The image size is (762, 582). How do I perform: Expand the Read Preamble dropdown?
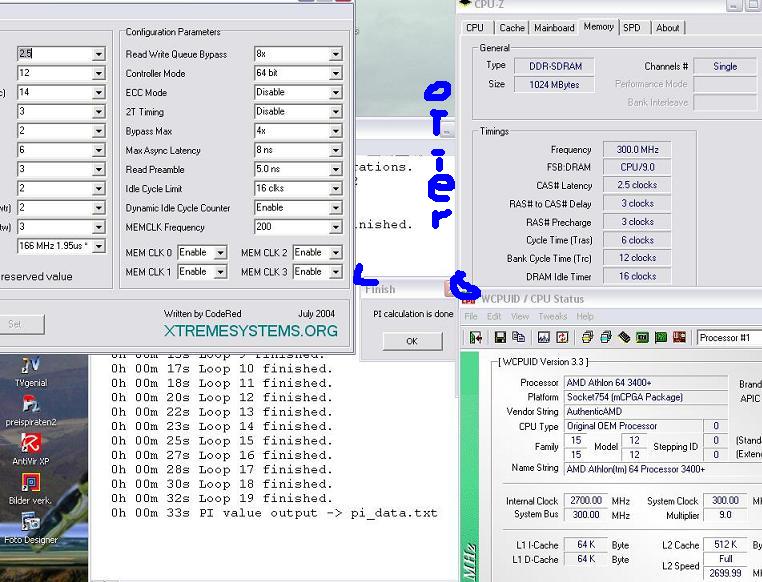(335, 170)
